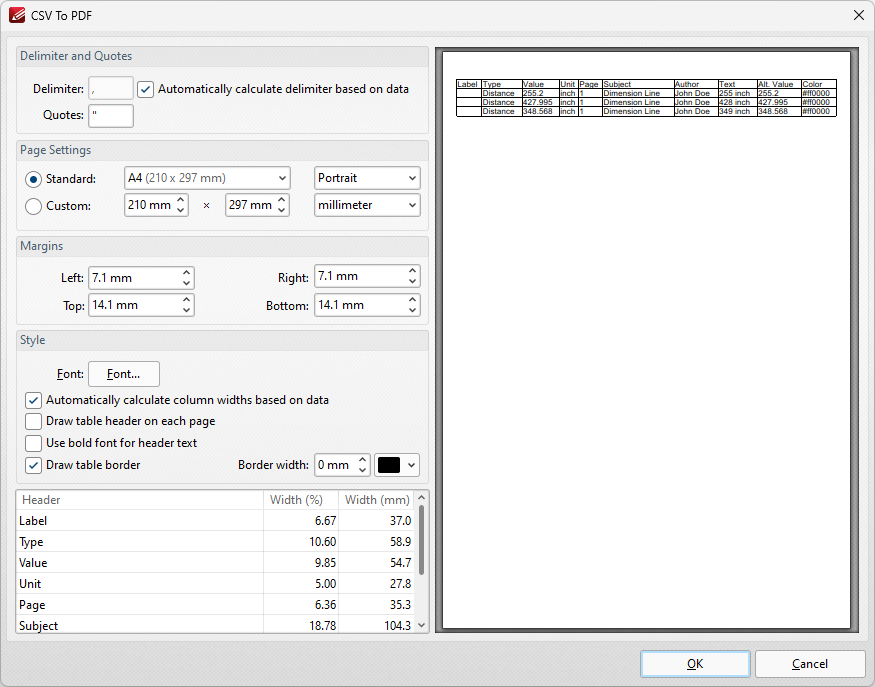The height and width of the screenshot is (687, 875).
Task: Click the black border color swatch
Action: pos(389,465)
